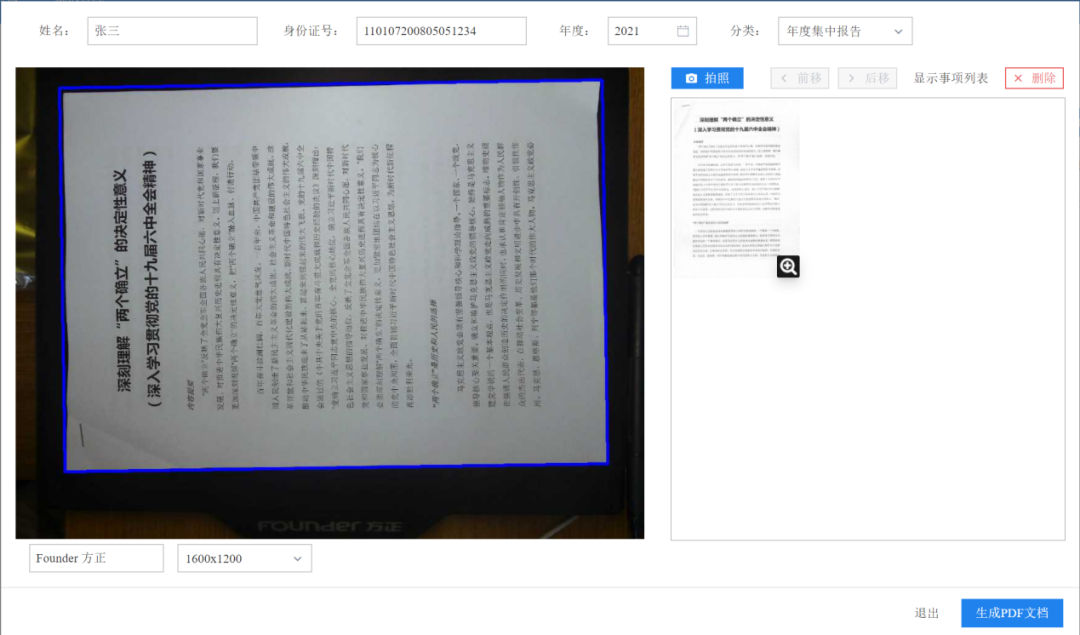Click the camera icon on 拍照 button
This screenshot has width=1080, height=635.
click(691, 78)
